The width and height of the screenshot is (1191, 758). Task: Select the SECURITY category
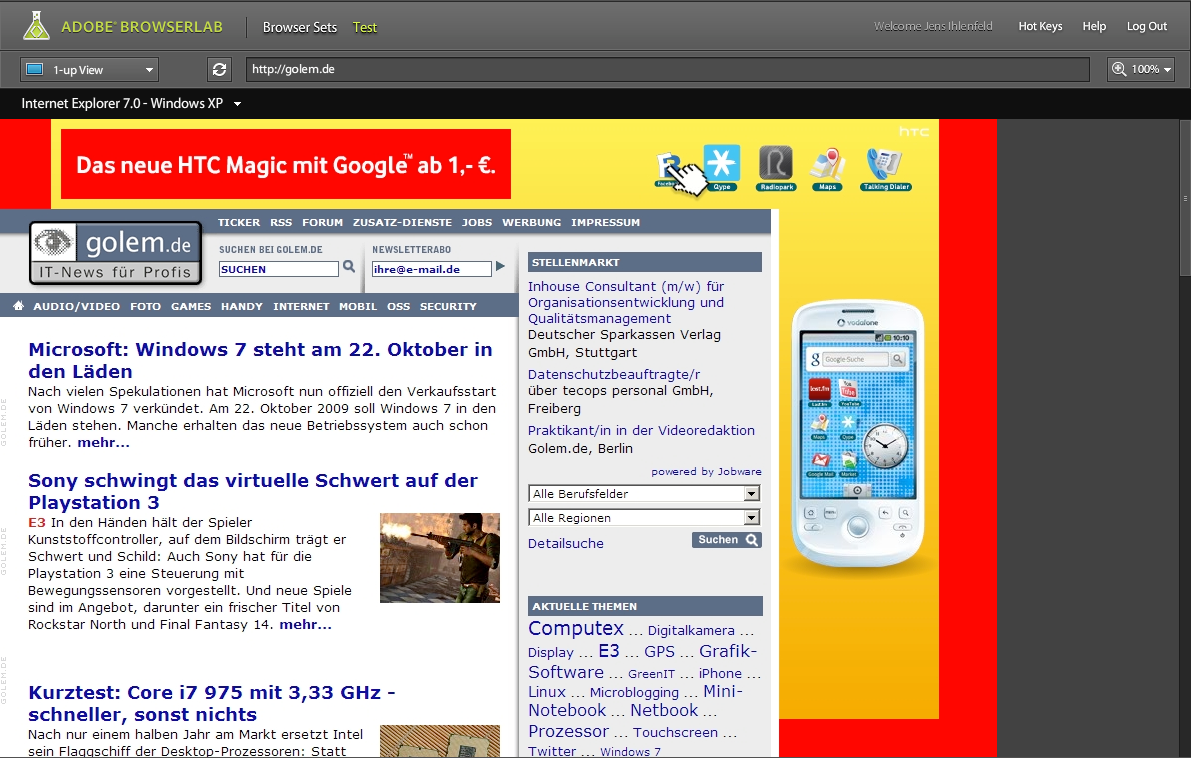click(448, 306)
